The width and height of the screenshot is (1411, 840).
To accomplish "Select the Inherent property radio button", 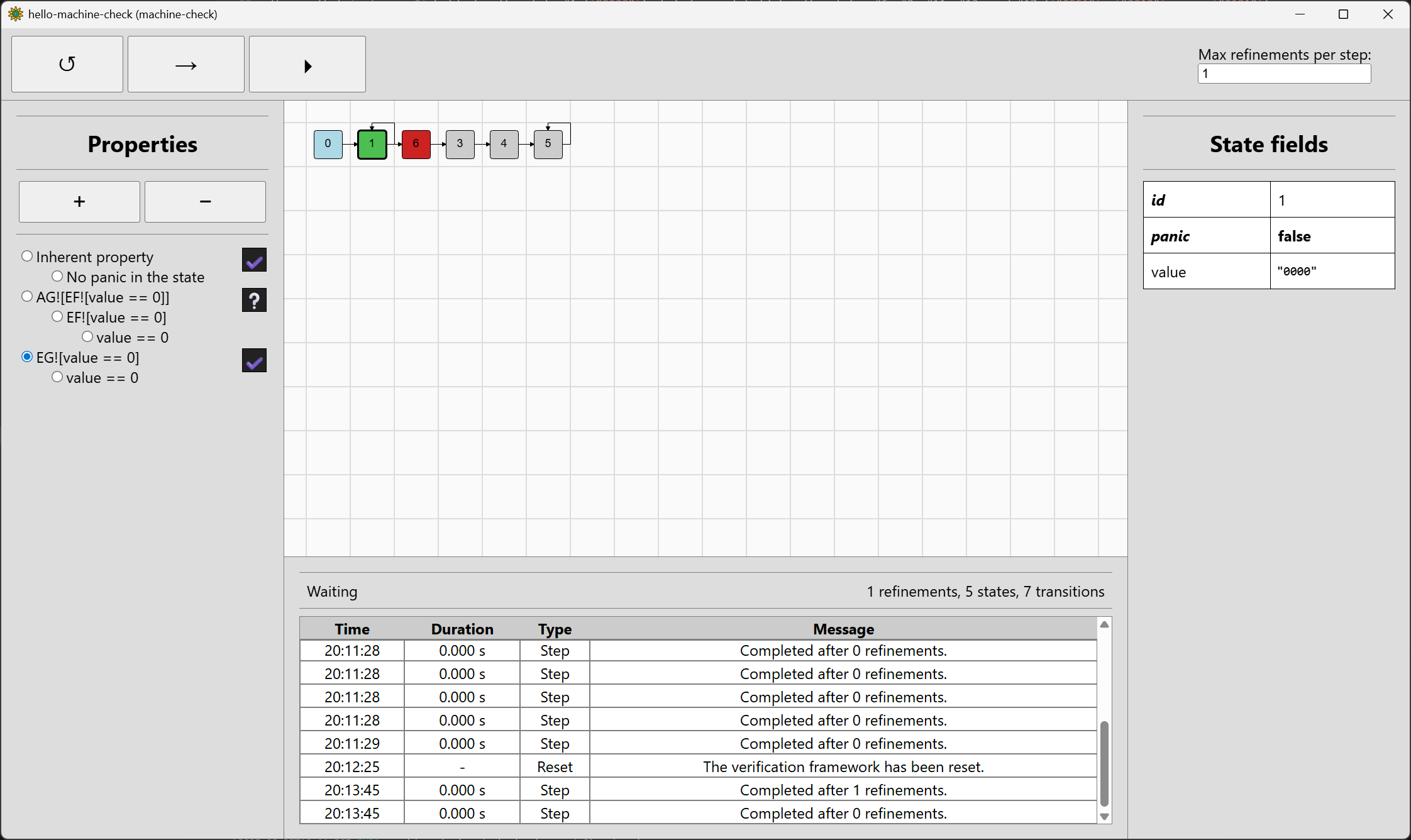I will 27,257.
